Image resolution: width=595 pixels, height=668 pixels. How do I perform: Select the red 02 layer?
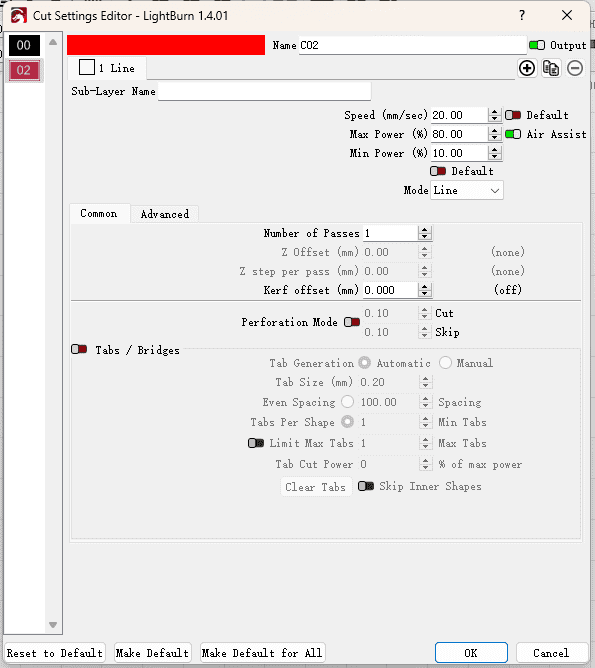point(24,70)
